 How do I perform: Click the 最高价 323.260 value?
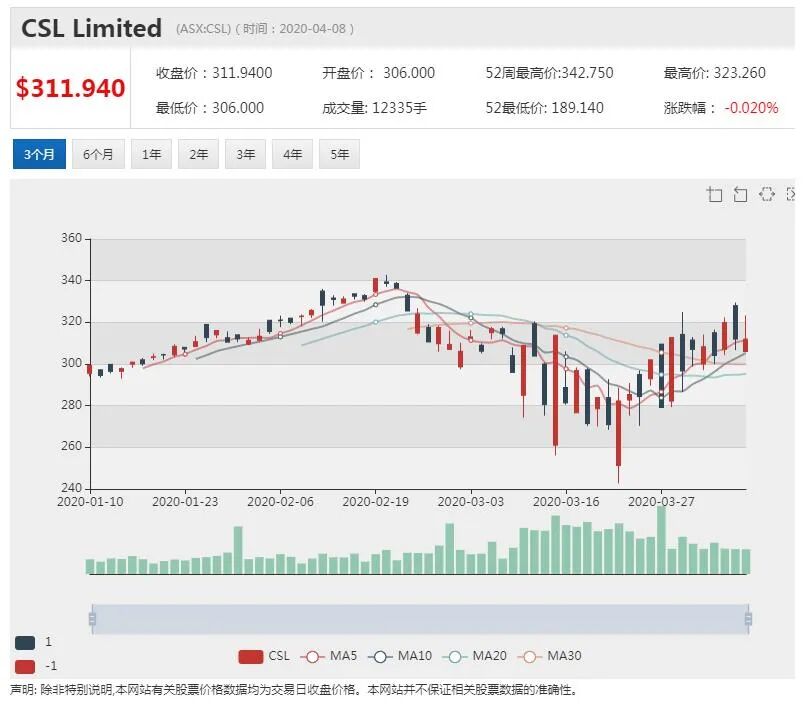pos(715,73)
